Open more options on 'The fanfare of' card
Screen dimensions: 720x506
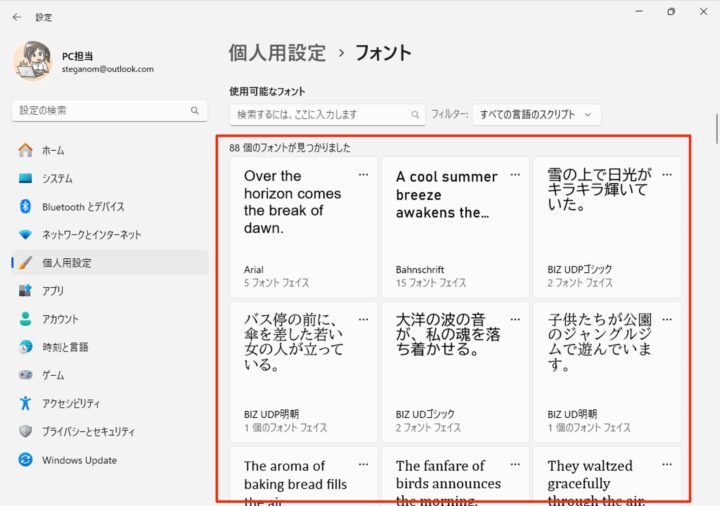[515, 464]
